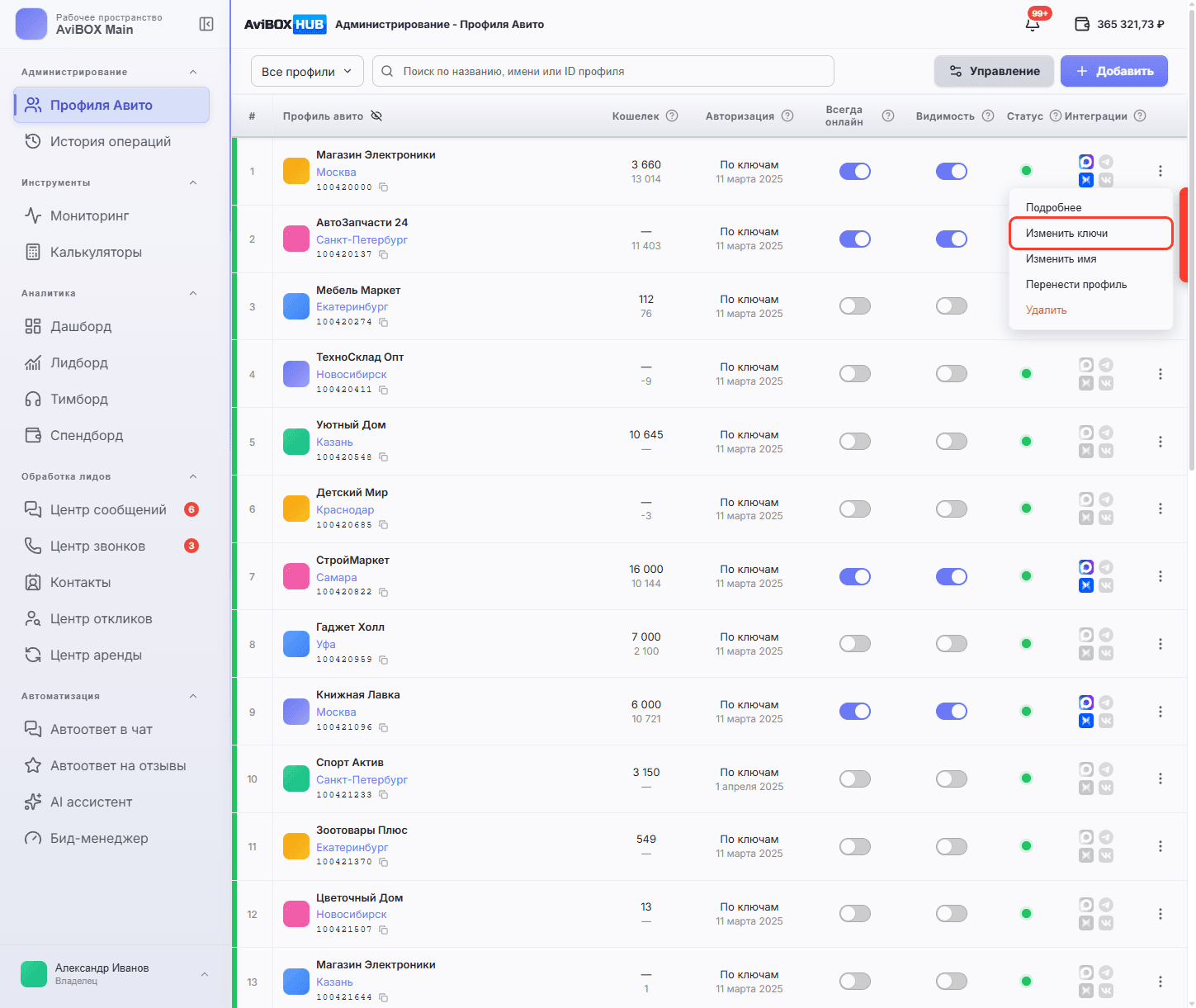The image size is (1196, 1008).
Task: Enable Видимость toggle for Мебель Маркет
Action: (952, 306)
